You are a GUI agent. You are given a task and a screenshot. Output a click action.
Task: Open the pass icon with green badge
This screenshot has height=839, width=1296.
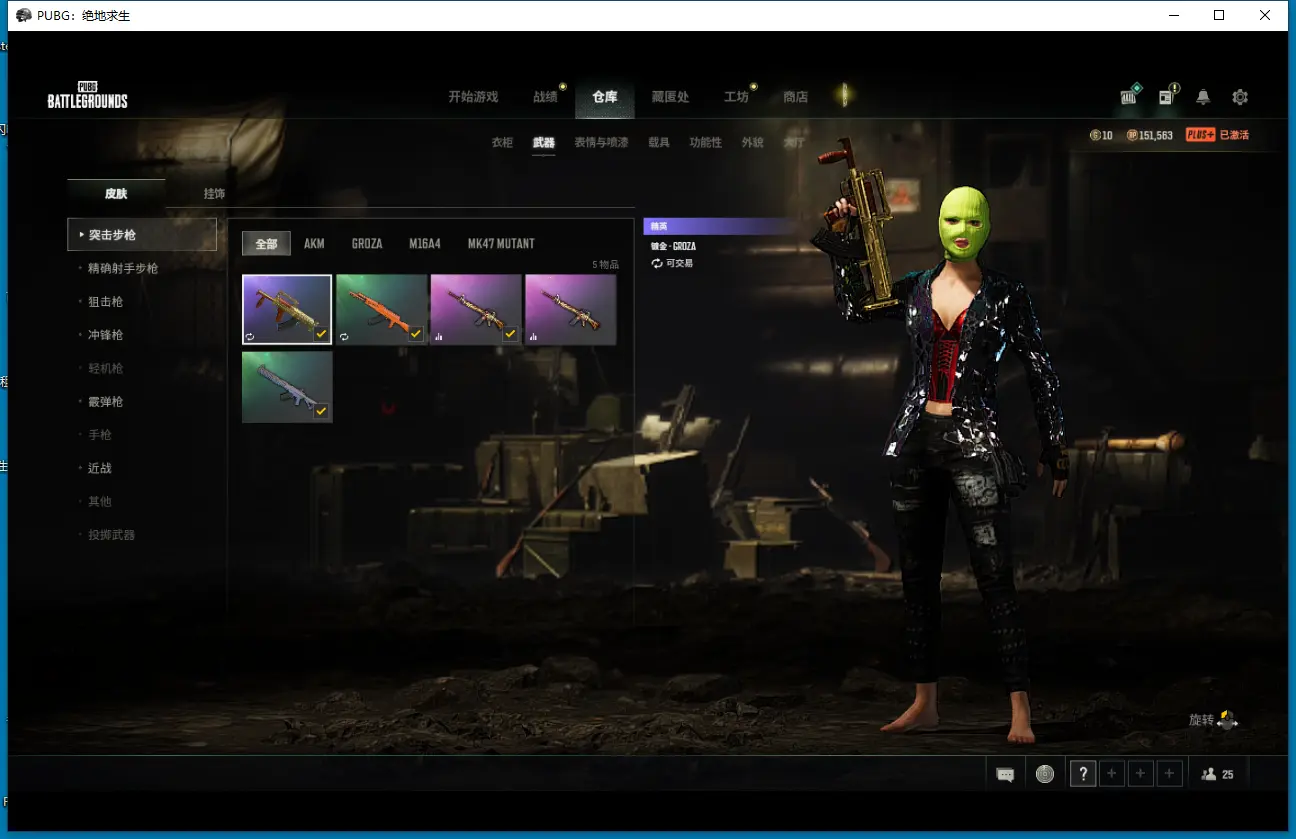(1130, 96)
